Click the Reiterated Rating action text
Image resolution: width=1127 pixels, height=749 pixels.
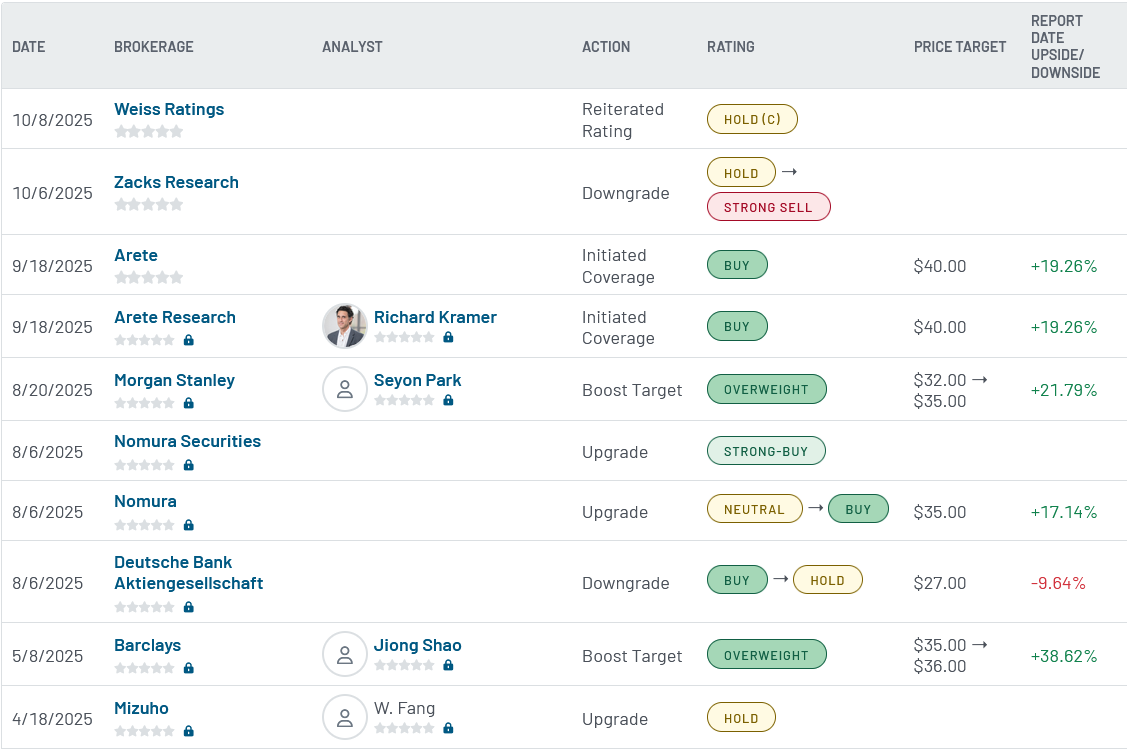pyautogui.click(x=622, y=120)
